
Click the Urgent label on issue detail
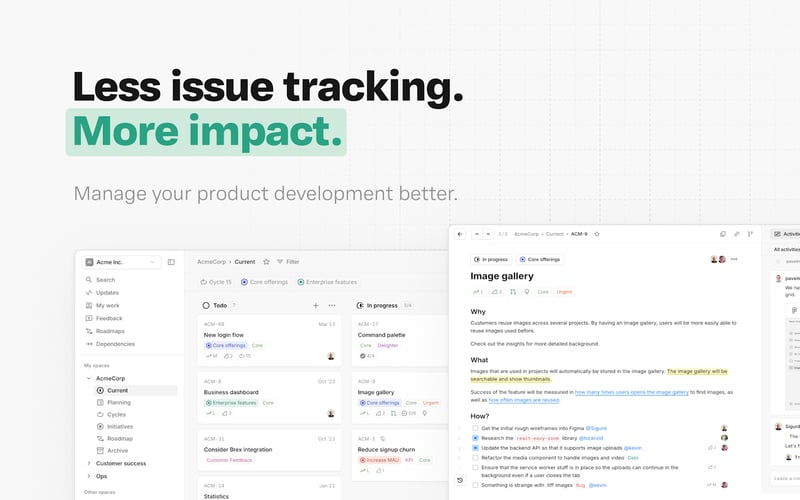coord(564,292)
